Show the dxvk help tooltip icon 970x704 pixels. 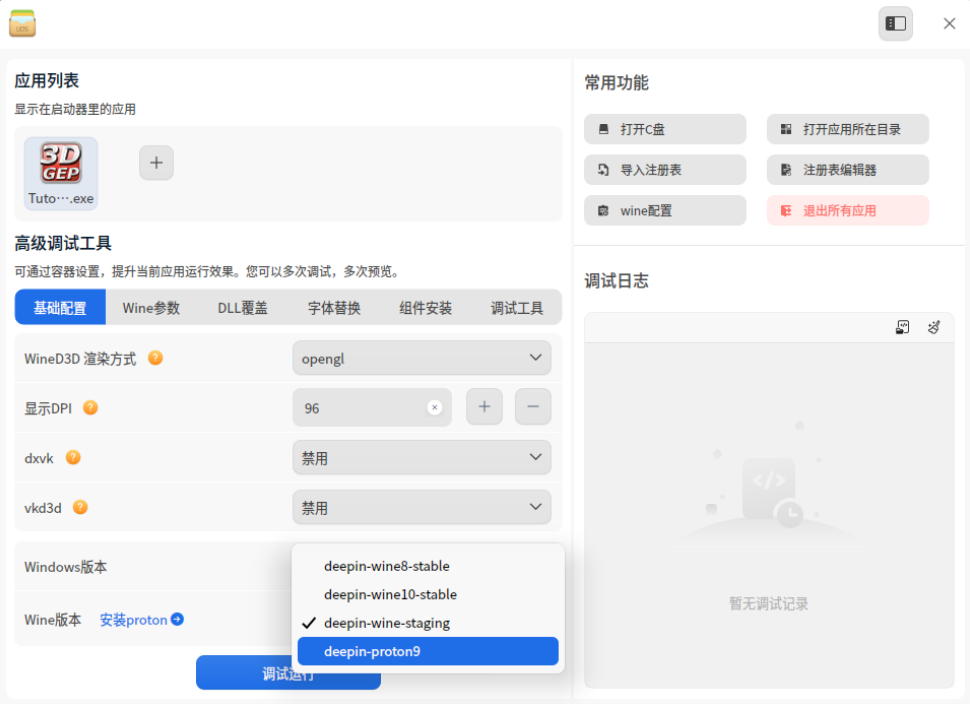point(73,458)
